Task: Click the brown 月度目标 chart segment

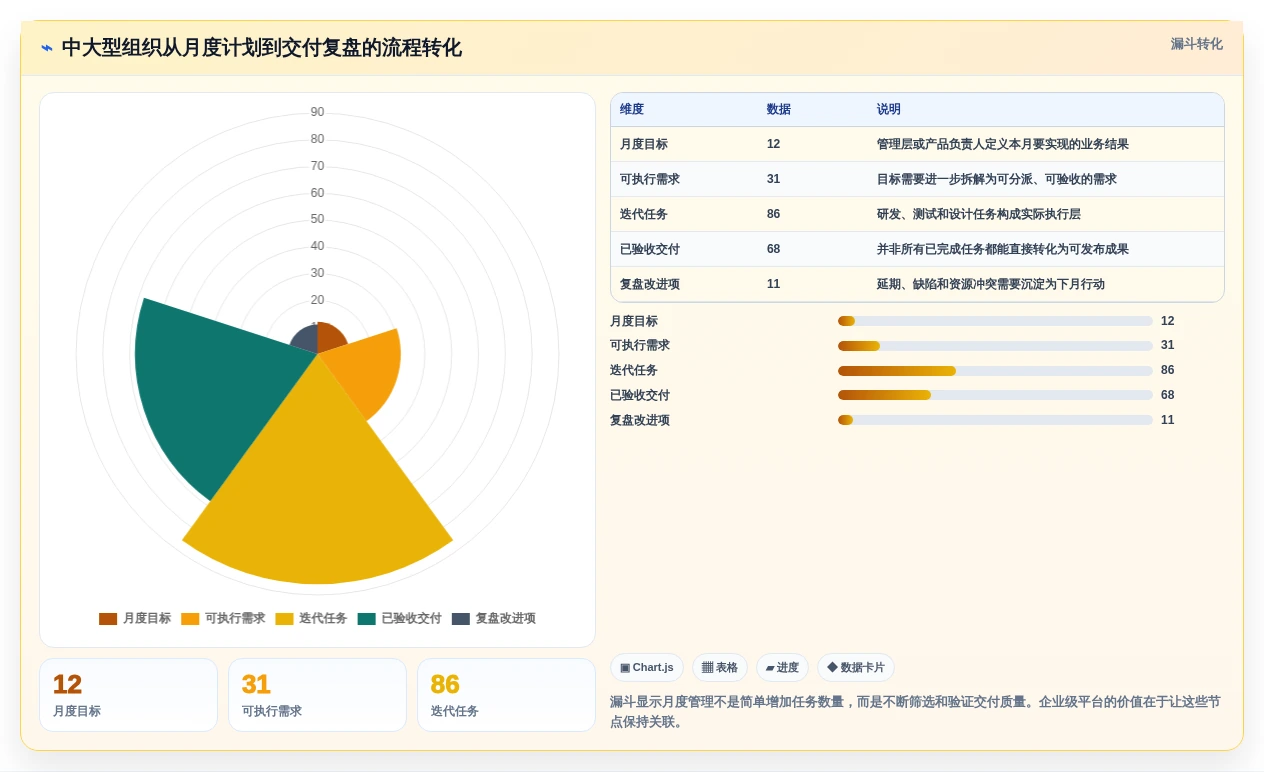Action: tap(330, 338)
